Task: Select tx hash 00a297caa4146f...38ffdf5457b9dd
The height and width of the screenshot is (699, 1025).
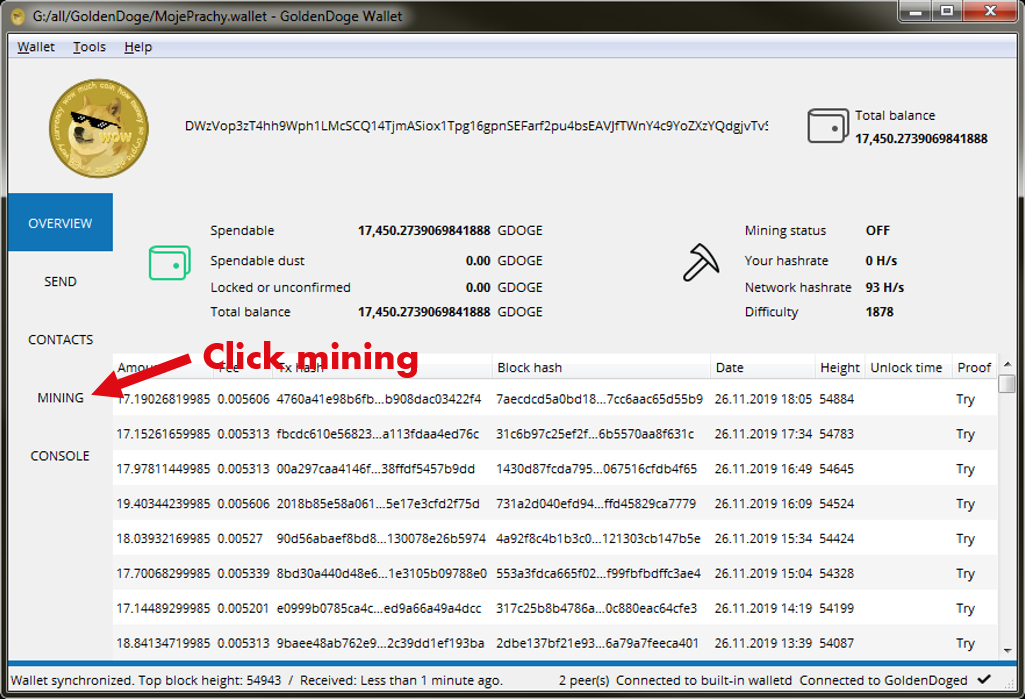Action: click(375, 469)
